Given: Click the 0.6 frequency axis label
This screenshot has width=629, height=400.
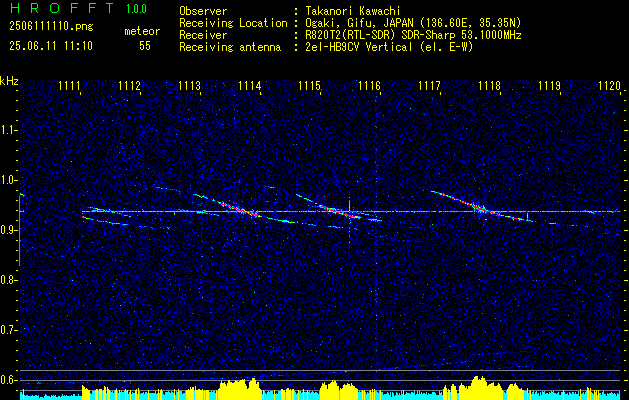Looking at the screenshot, I should pos(9,380).
